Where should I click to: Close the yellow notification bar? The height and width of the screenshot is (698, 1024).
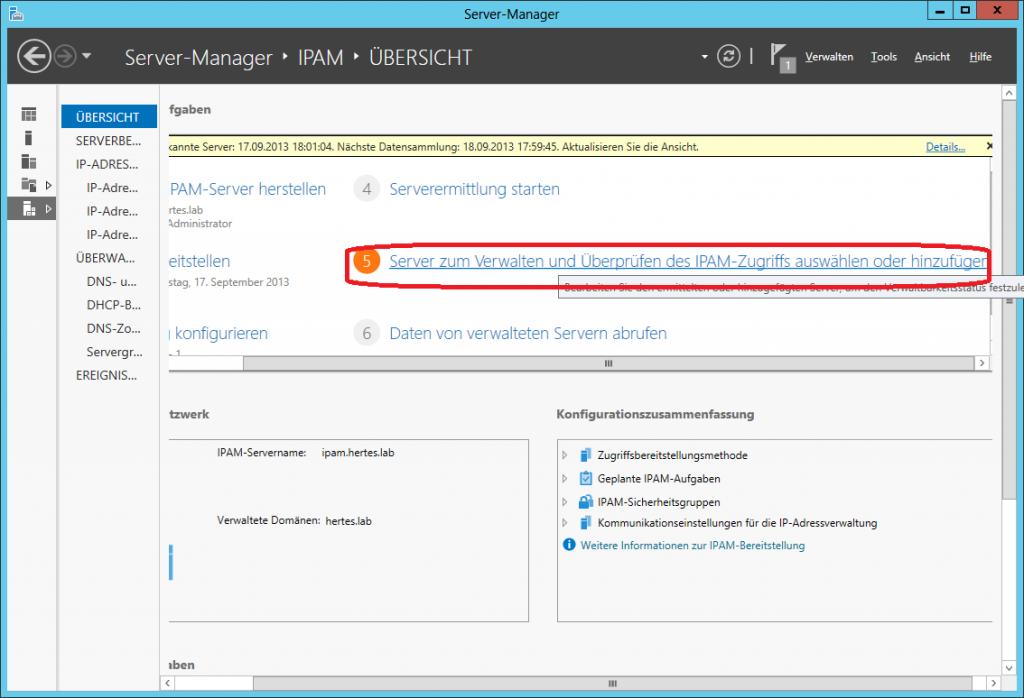(989, 146)
